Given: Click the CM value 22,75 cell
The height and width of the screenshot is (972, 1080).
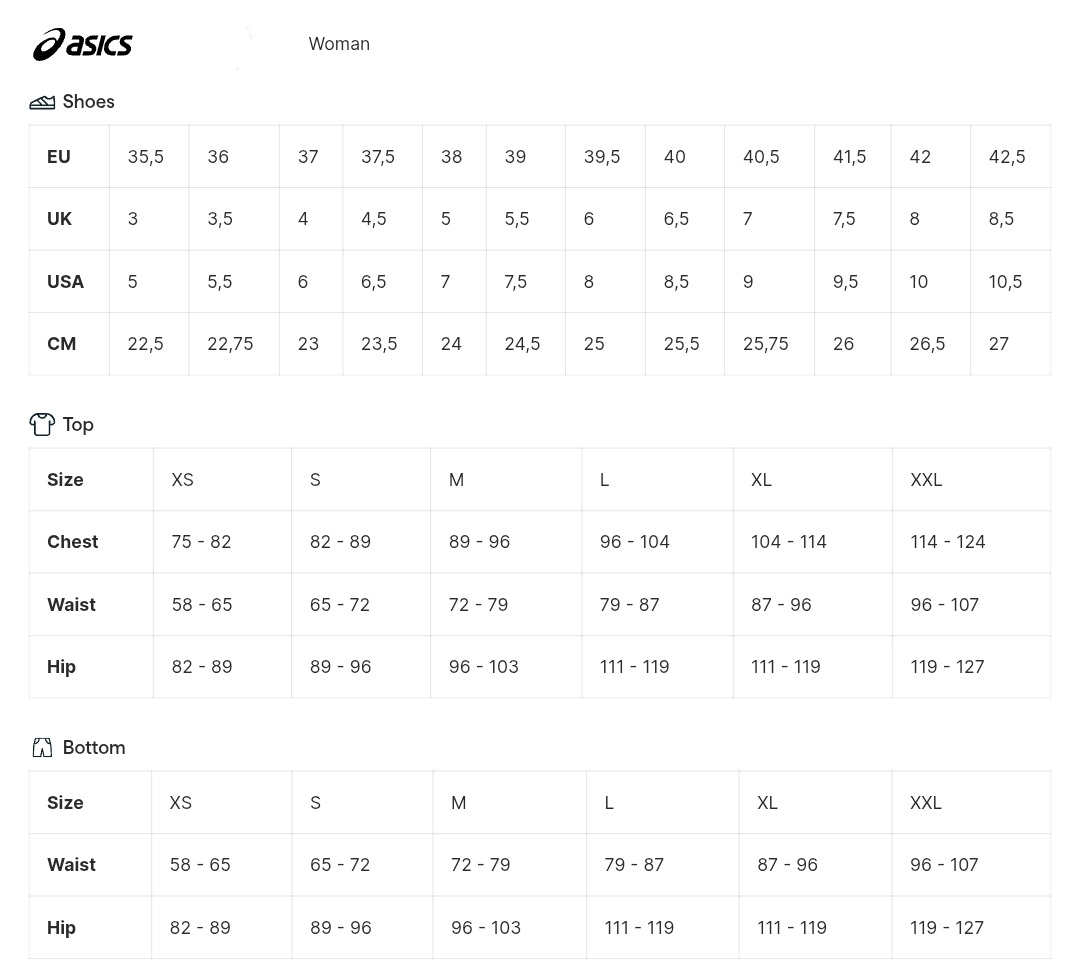Looking at the screenshot, I should pyautogui.click(x=234, y=344).
